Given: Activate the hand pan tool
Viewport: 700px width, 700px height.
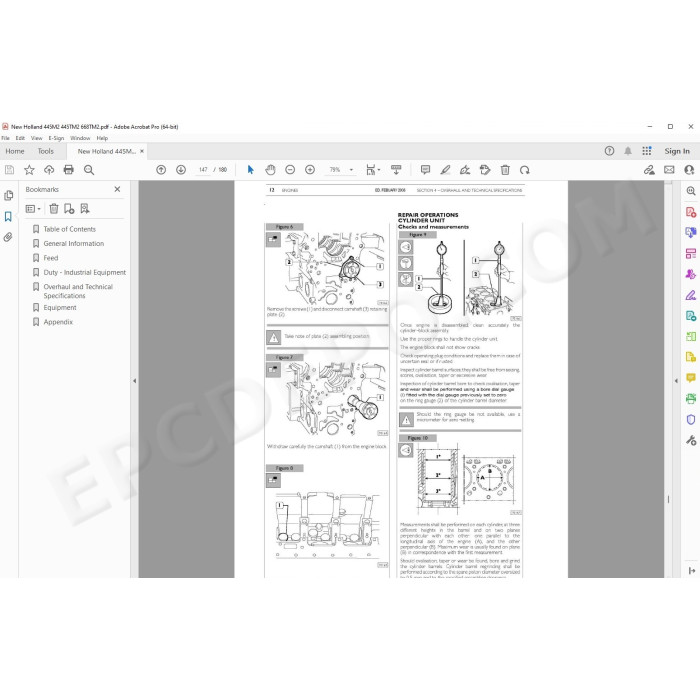Looking at the screenshot, I should coord(270,170).
